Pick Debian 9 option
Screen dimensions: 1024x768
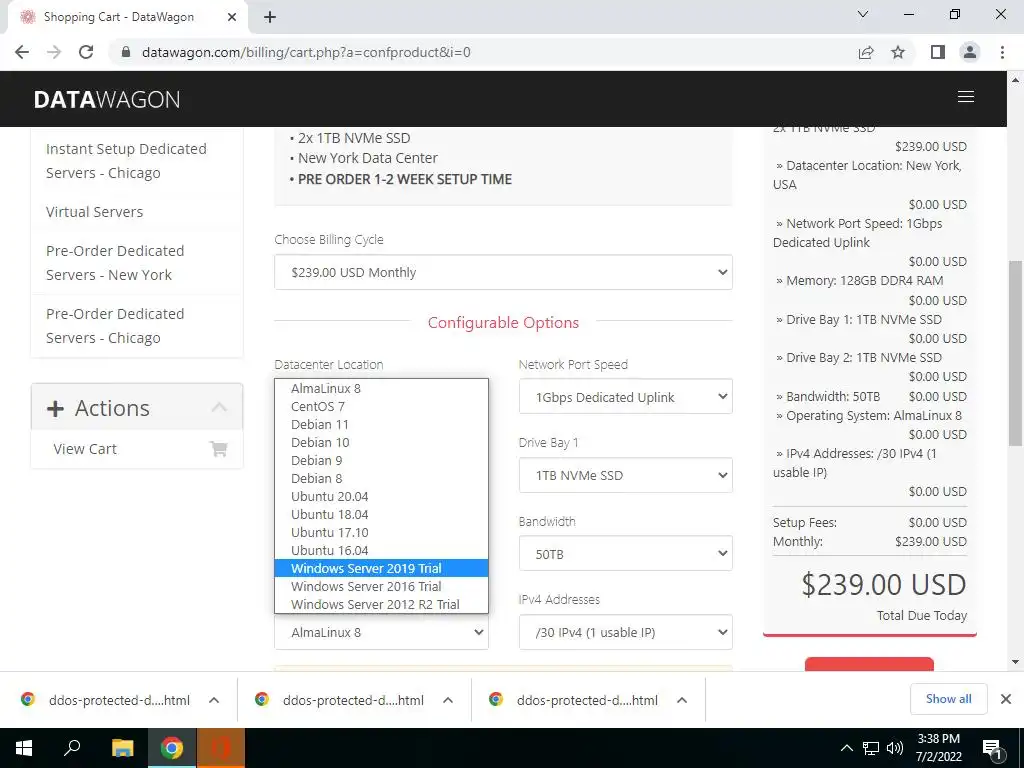pos(381,460)
